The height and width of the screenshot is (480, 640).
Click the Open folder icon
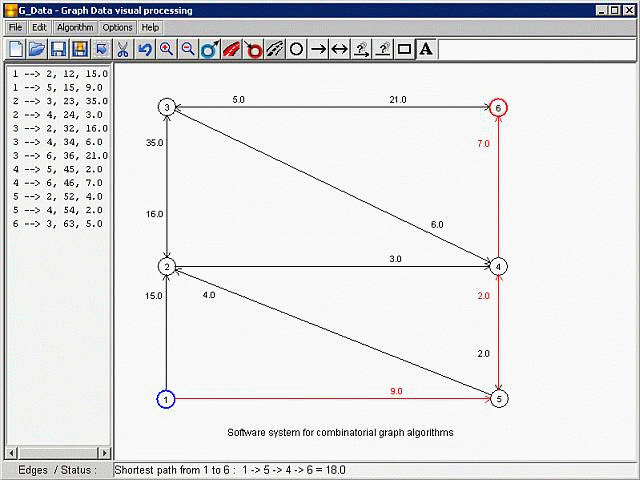click(37, 49)
